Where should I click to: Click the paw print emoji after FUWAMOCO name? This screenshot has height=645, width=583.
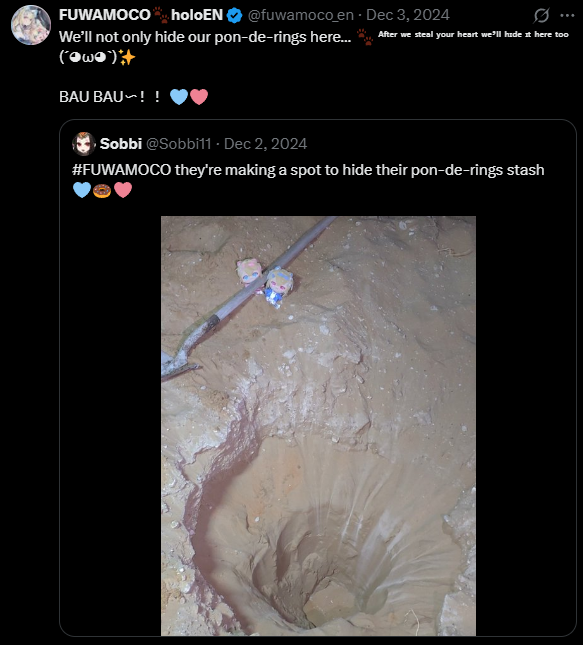(161, 15)
